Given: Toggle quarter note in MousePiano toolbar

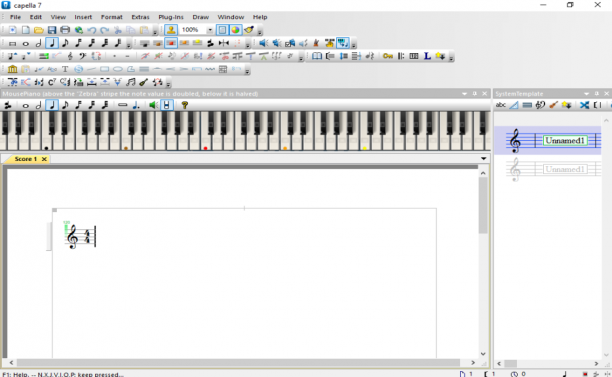Looking at the screenshot, I should tap(52, 105).
